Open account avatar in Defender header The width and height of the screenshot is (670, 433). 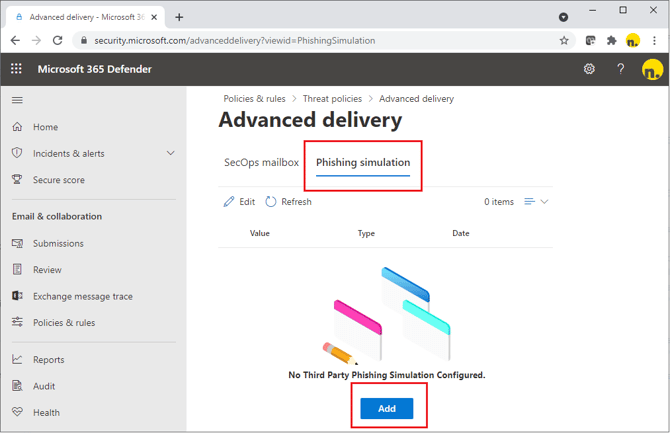click(652, 69)
